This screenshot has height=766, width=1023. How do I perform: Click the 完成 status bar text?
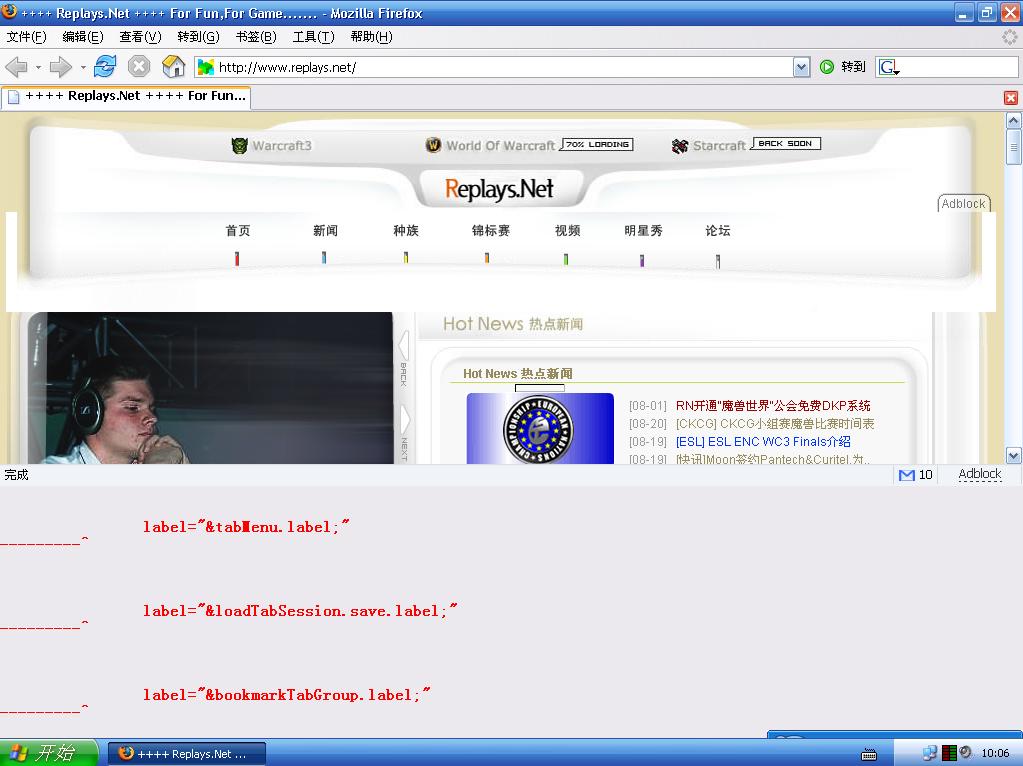(16, 475)
